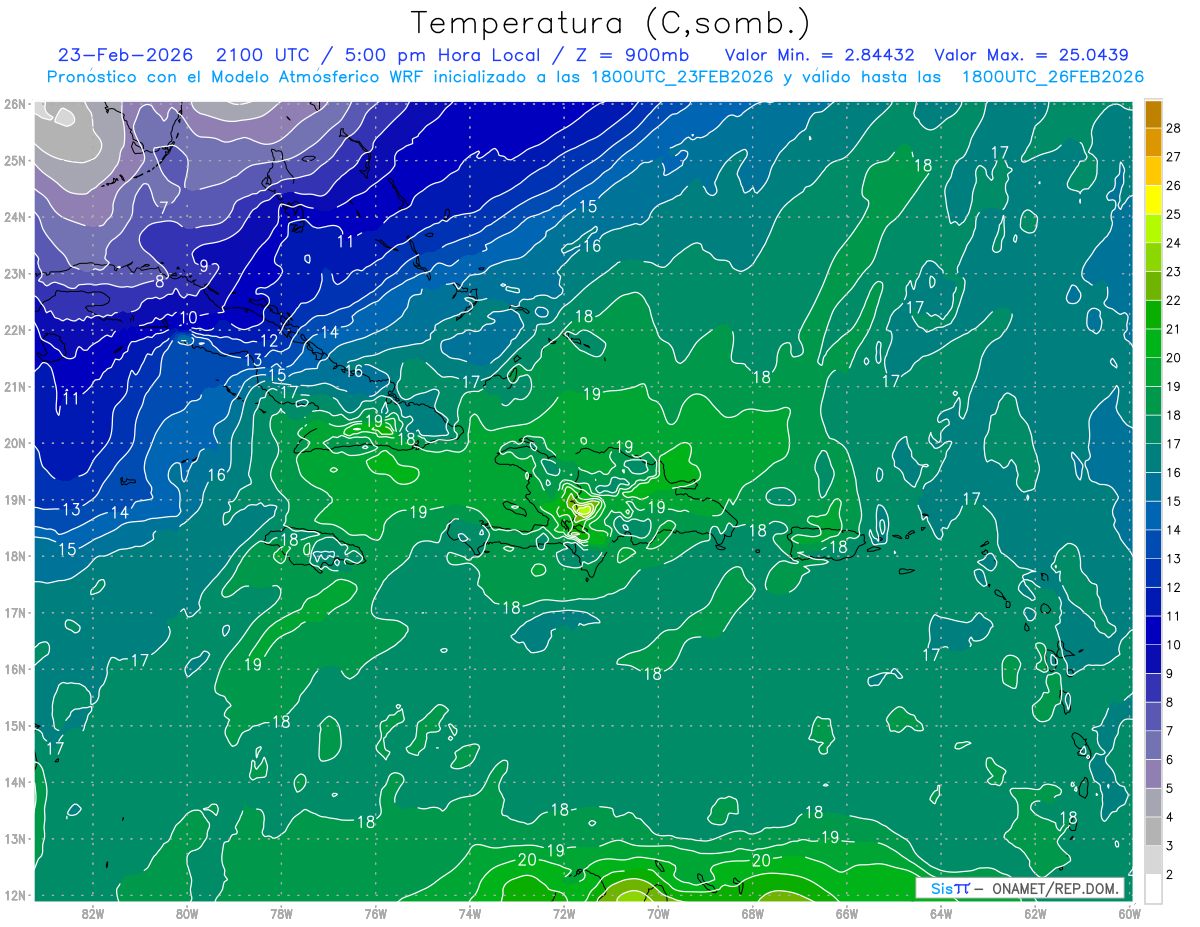
Task: Click the 2 label on the color legend
Action: click(1170, 875)
